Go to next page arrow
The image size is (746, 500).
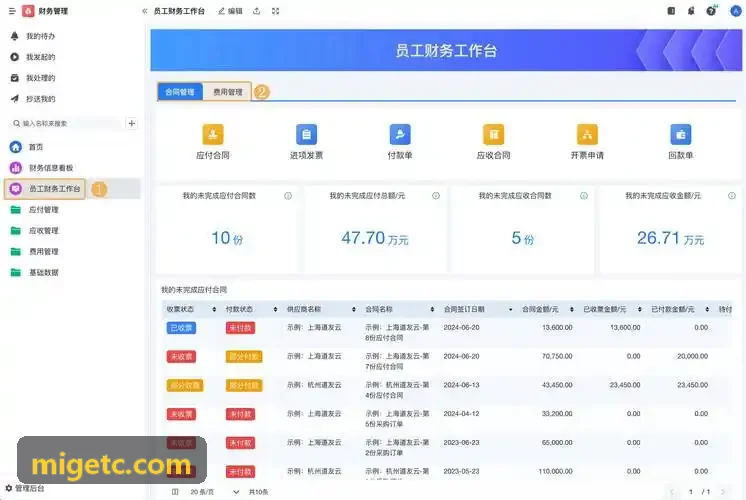(723, 492)
